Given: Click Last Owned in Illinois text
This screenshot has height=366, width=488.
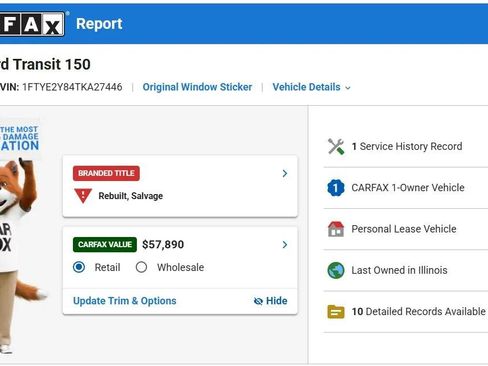Looking at the screenshot, I should (x=399, y=270).
